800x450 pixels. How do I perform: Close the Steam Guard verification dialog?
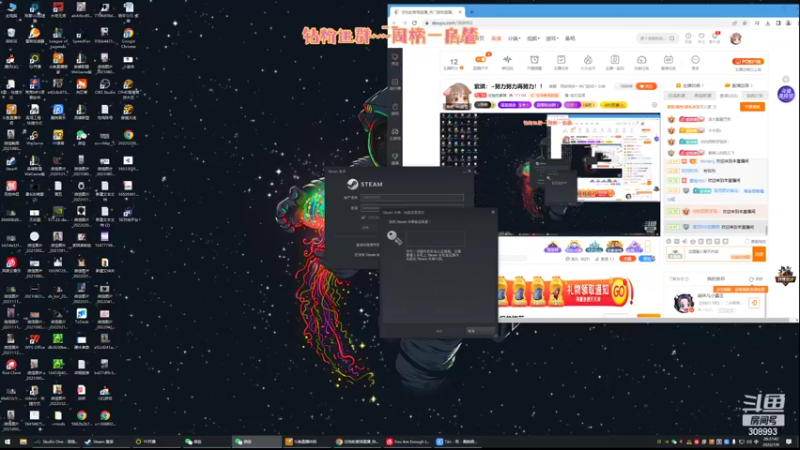tap(493, 212)
